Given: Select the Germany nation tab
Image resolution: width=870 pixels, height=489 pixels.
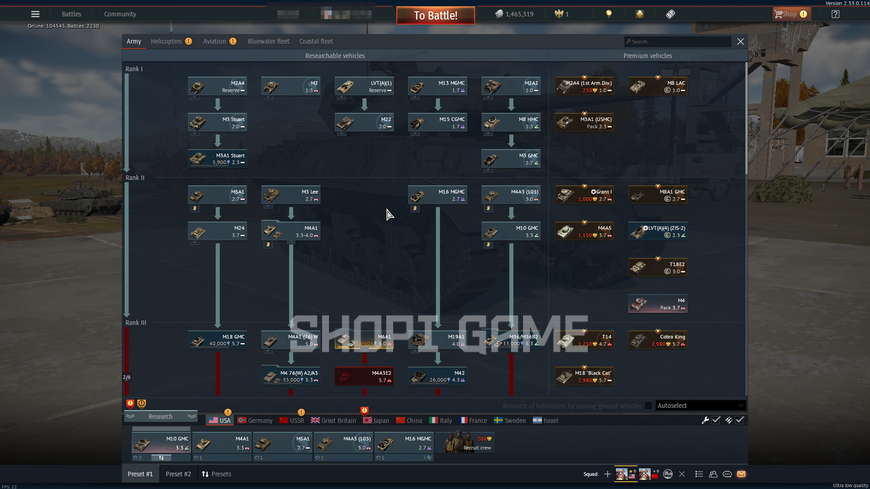Looking at the screenshot, I should coord(255,420).
